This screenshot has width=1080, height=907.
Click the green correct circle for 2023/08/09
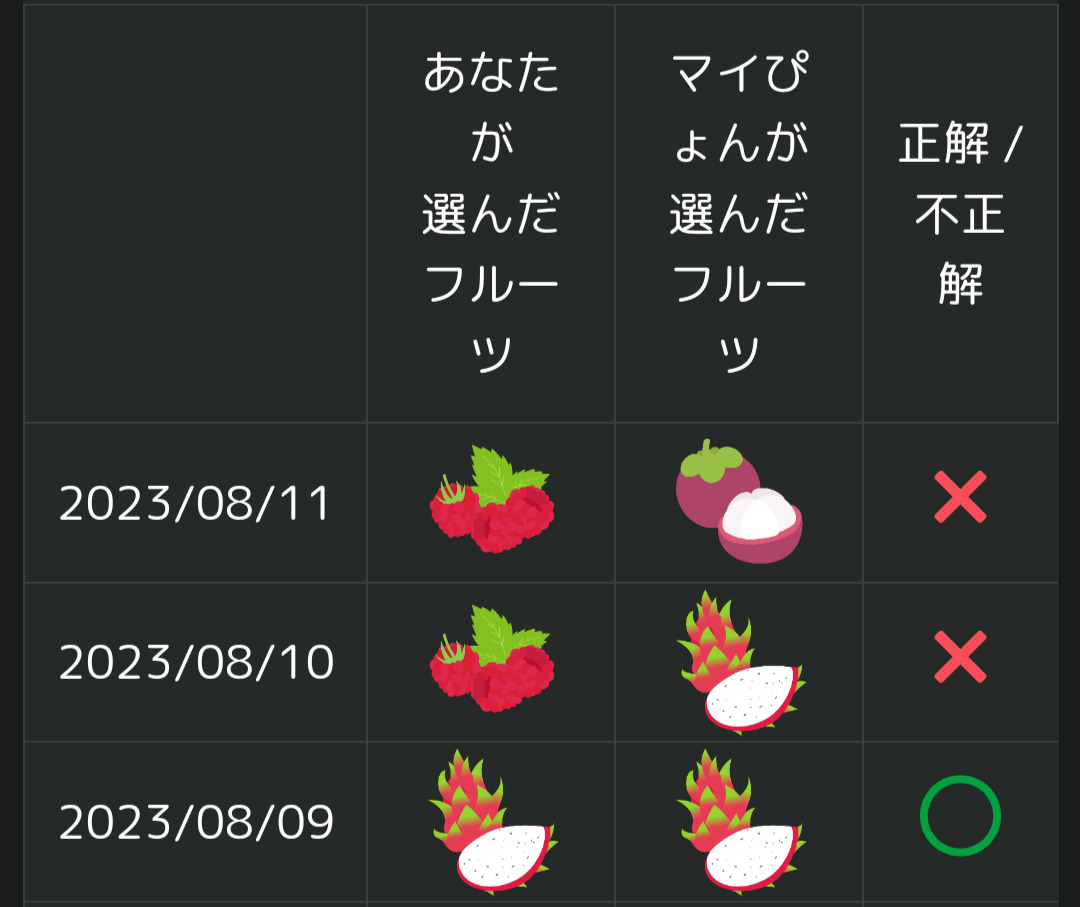[x=960, y=816]
